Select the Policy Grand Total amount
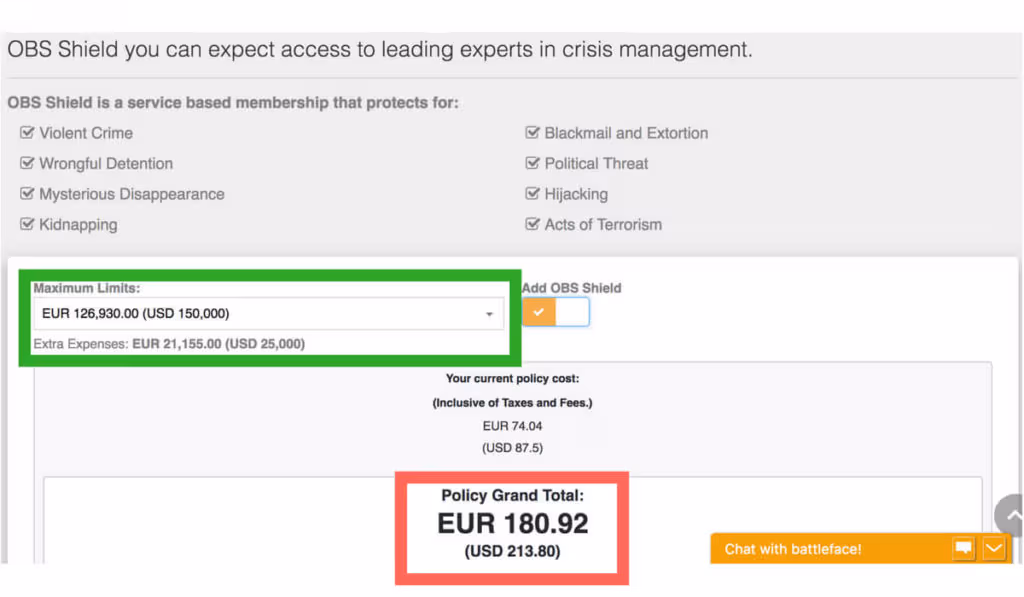This screenshot has height=597, width=1024. pos(513,523)
